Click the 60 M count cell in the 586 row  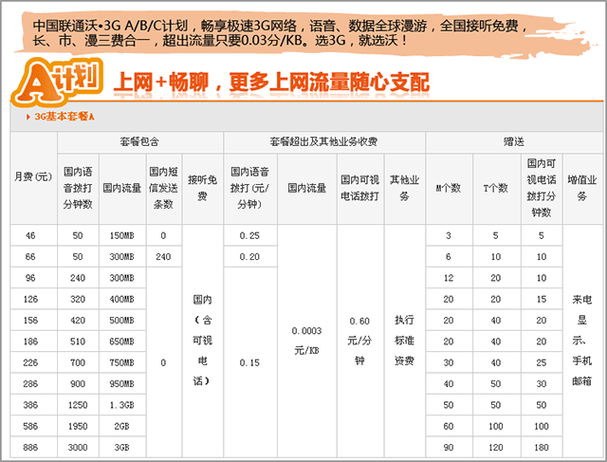[448, 426]
